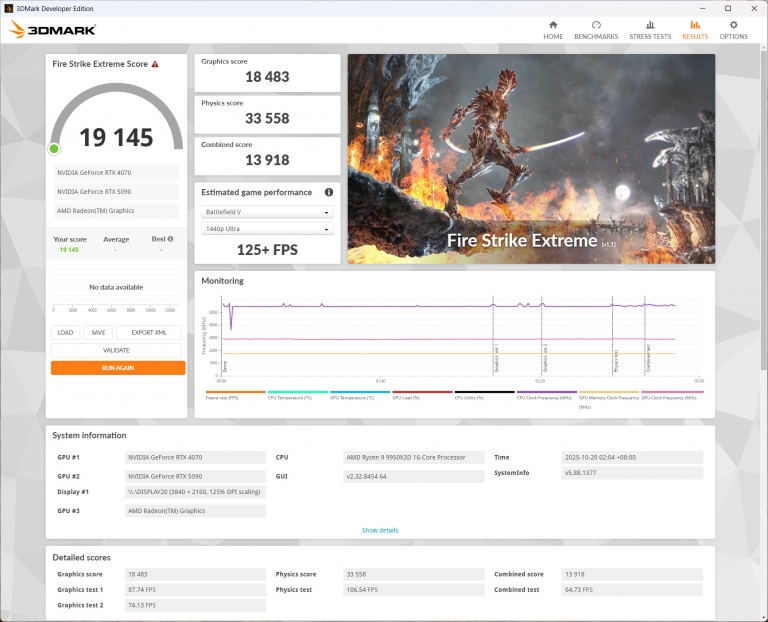Screen dimensions: 768x622
Task: Click the Export XML button
Action: (149, 333)
